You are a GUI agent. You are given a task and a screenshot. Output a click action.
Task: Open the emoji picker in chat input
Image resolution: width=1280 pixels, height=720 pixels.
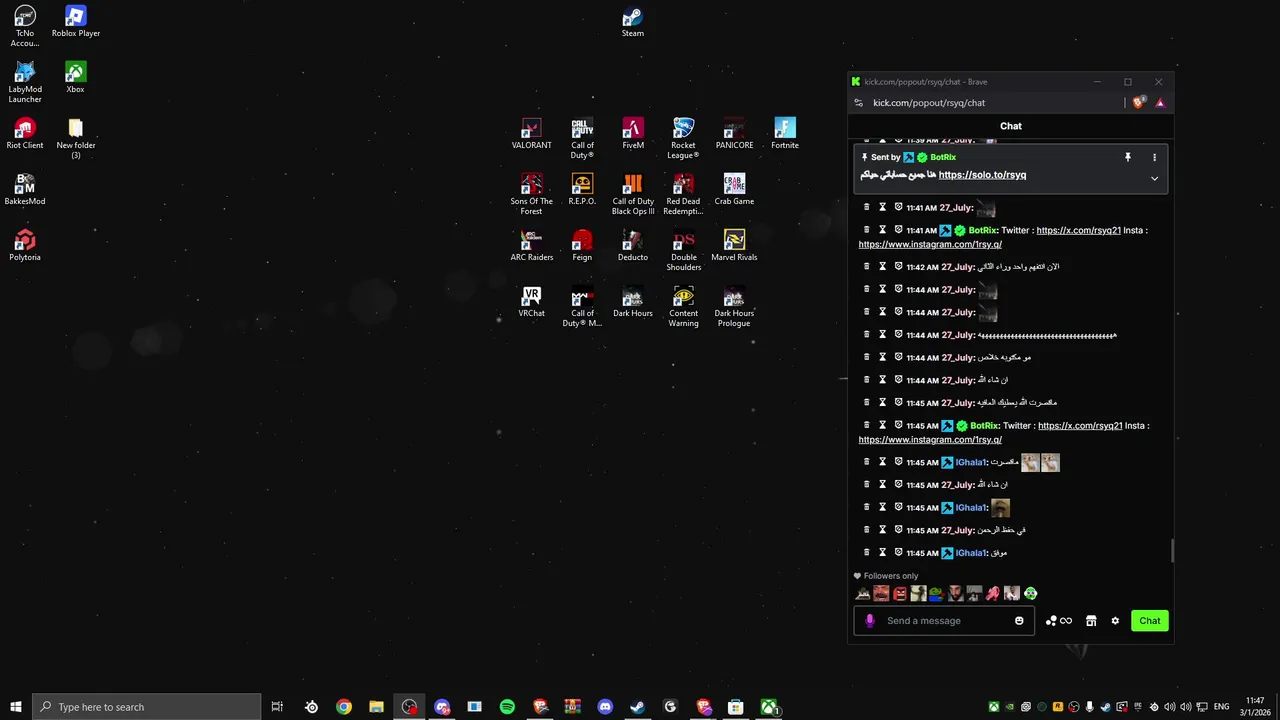point(1019,621)
